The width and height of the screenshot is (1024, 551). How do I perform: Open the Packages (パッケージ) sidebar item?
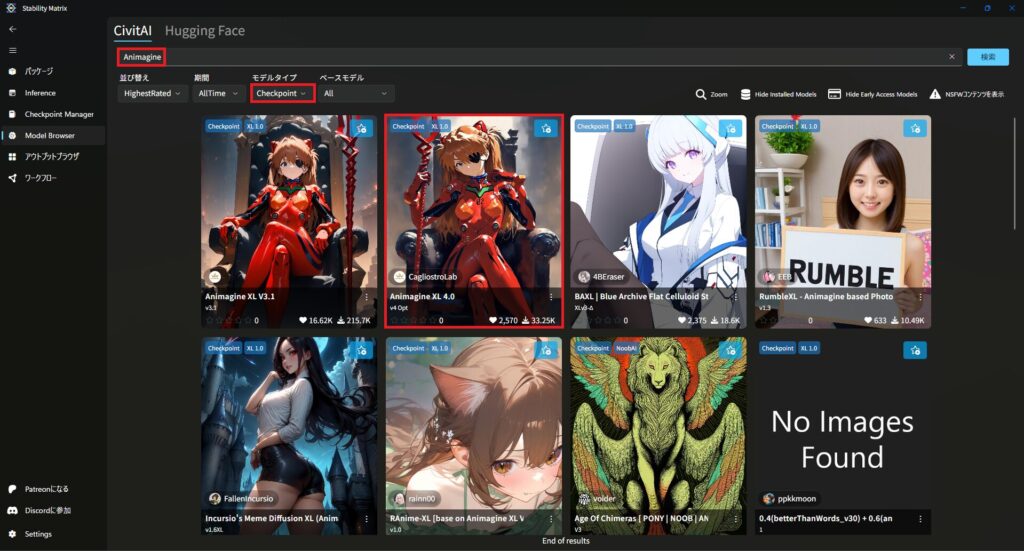click(52, 71)
